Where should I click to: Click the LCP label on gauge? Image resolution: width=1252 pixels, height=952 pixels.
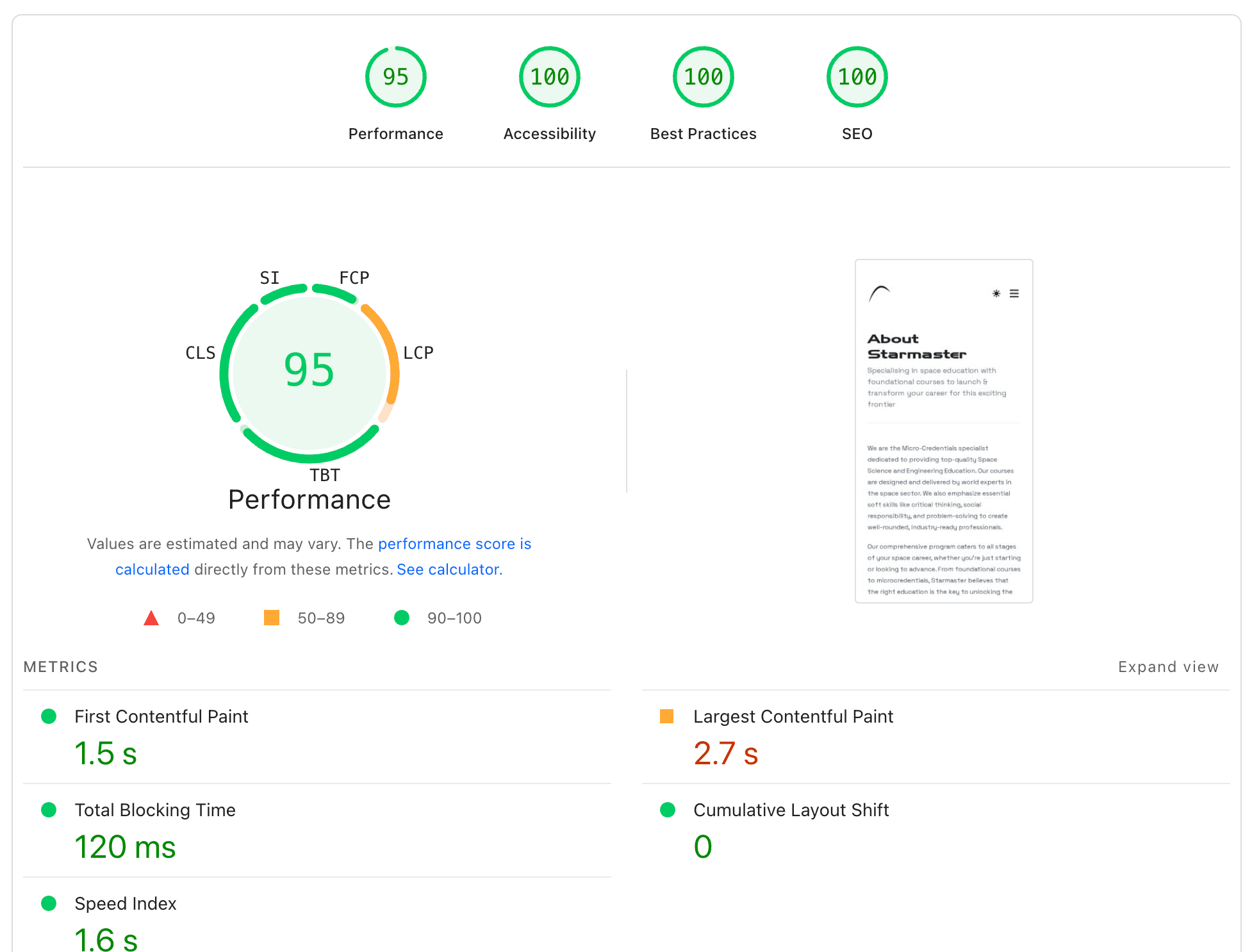[x=418, y=353]
